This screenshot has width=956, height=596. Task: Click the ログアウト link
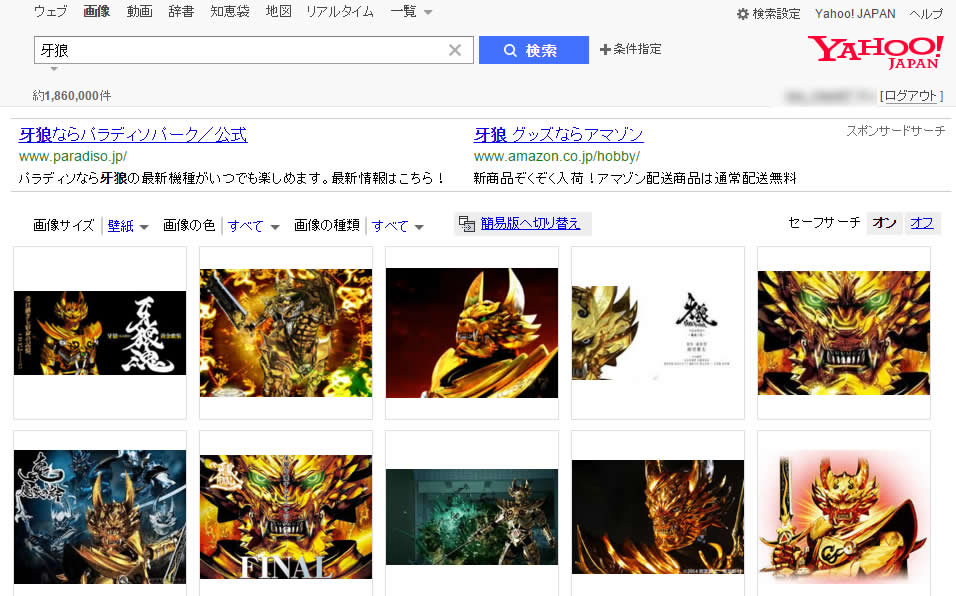tap(911, 96)
